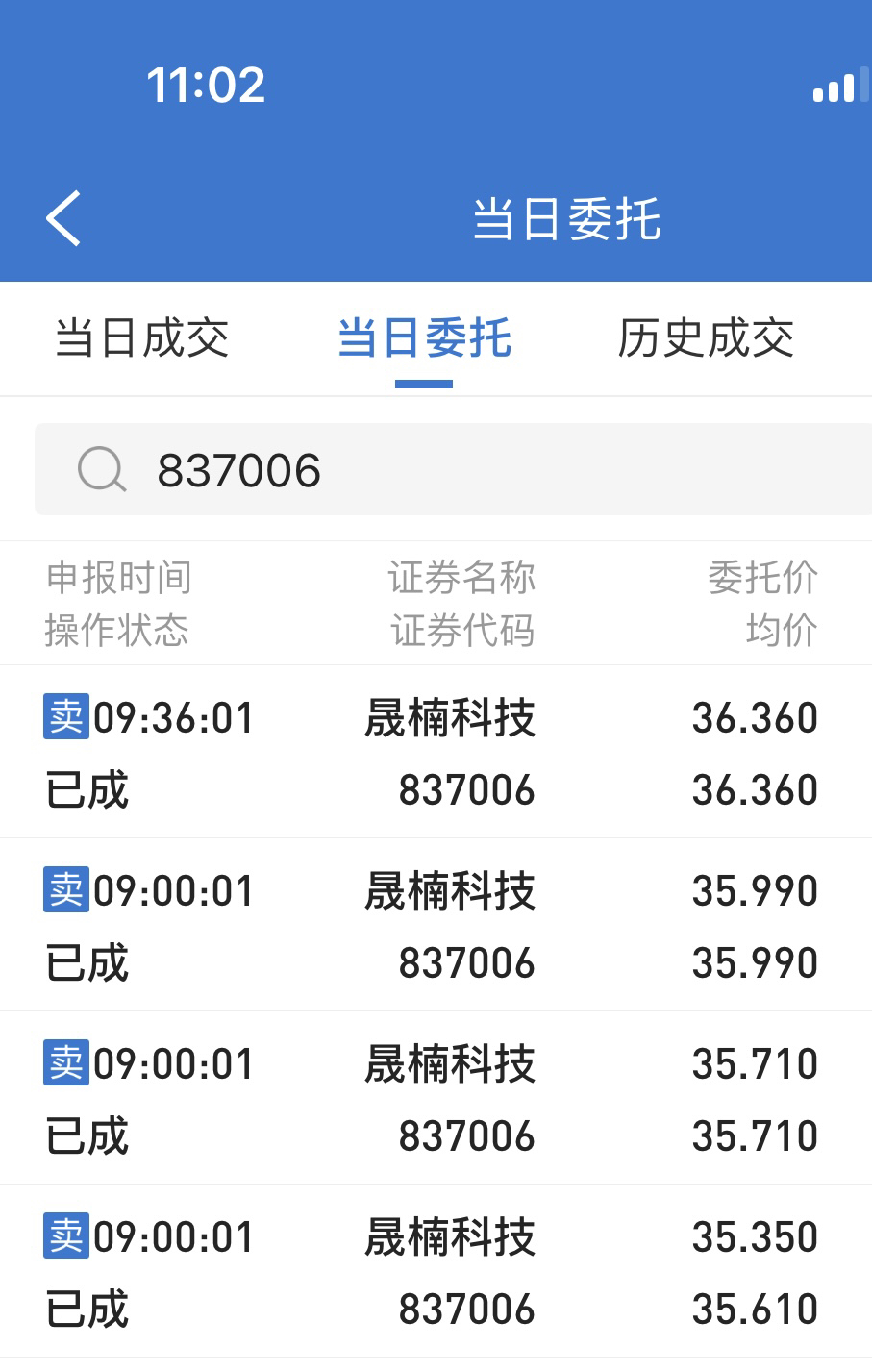The image size is (872, 1372).
Task: Tap 晟楠科技 in the 35.990 order
Action: [450, 891]
